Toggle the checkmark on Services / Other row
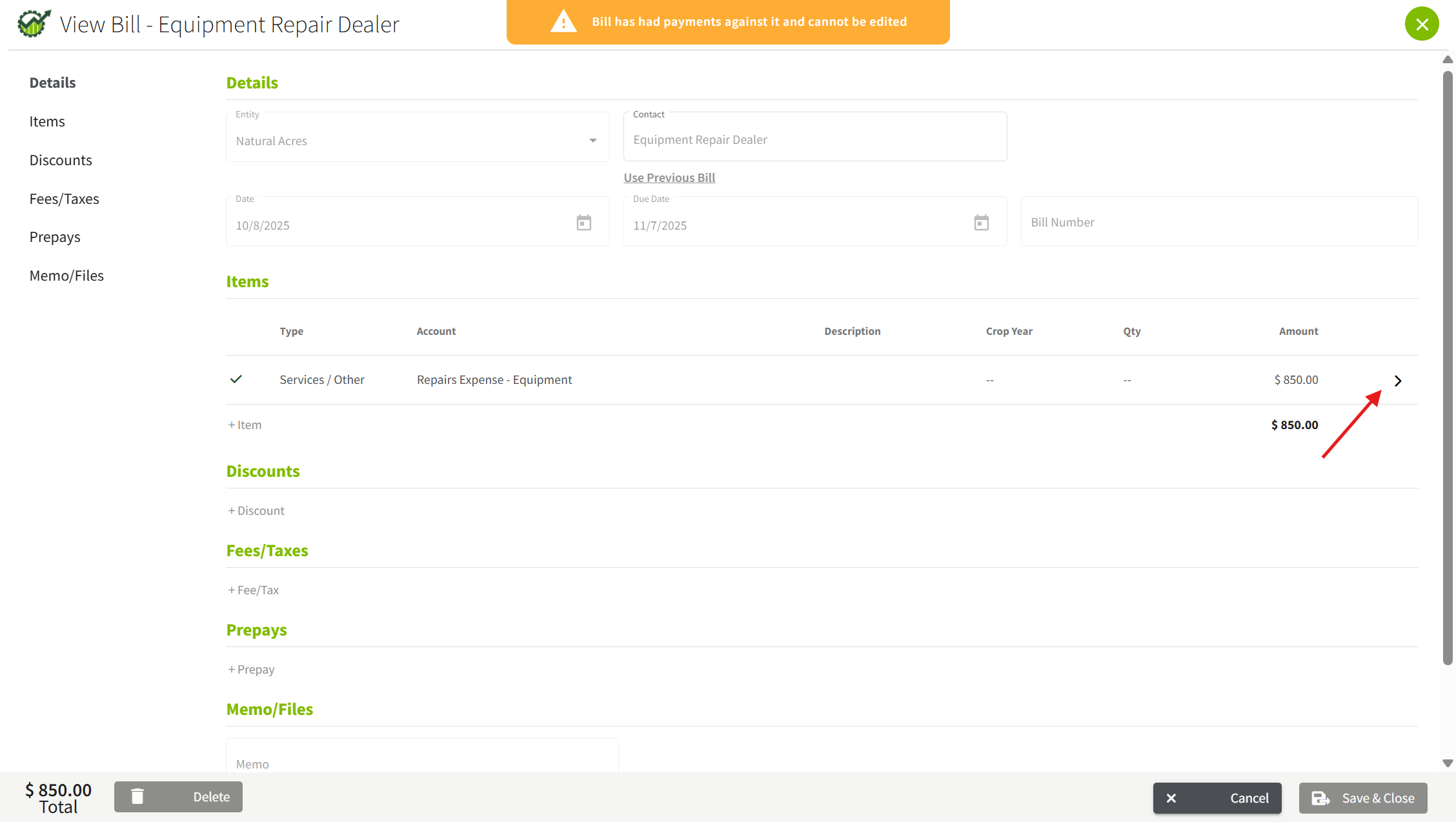Image resolution: width=1456 pixels, height=822 pixels. coord(236,379)
